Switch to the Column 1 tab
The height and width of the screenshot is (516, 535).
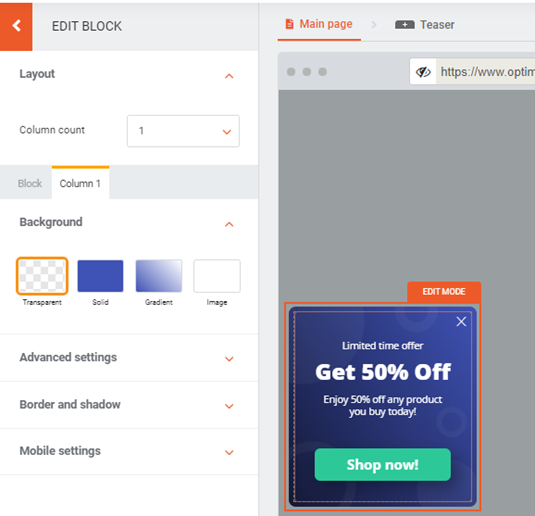[x=80, y=183]
